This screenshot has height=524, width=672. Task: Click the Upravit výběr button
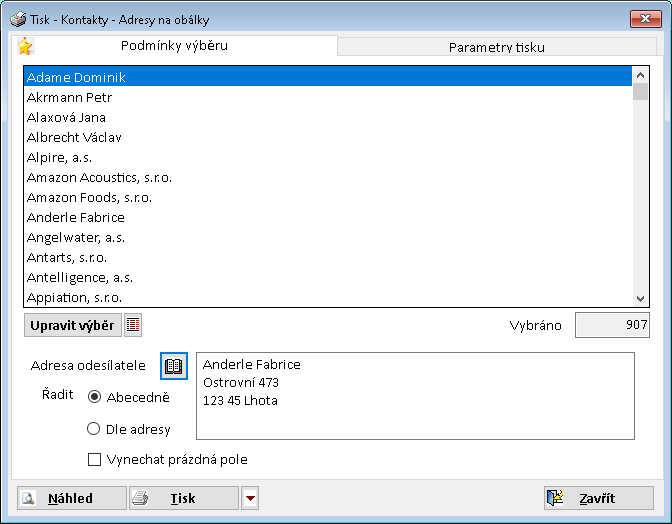click(72, 325)
